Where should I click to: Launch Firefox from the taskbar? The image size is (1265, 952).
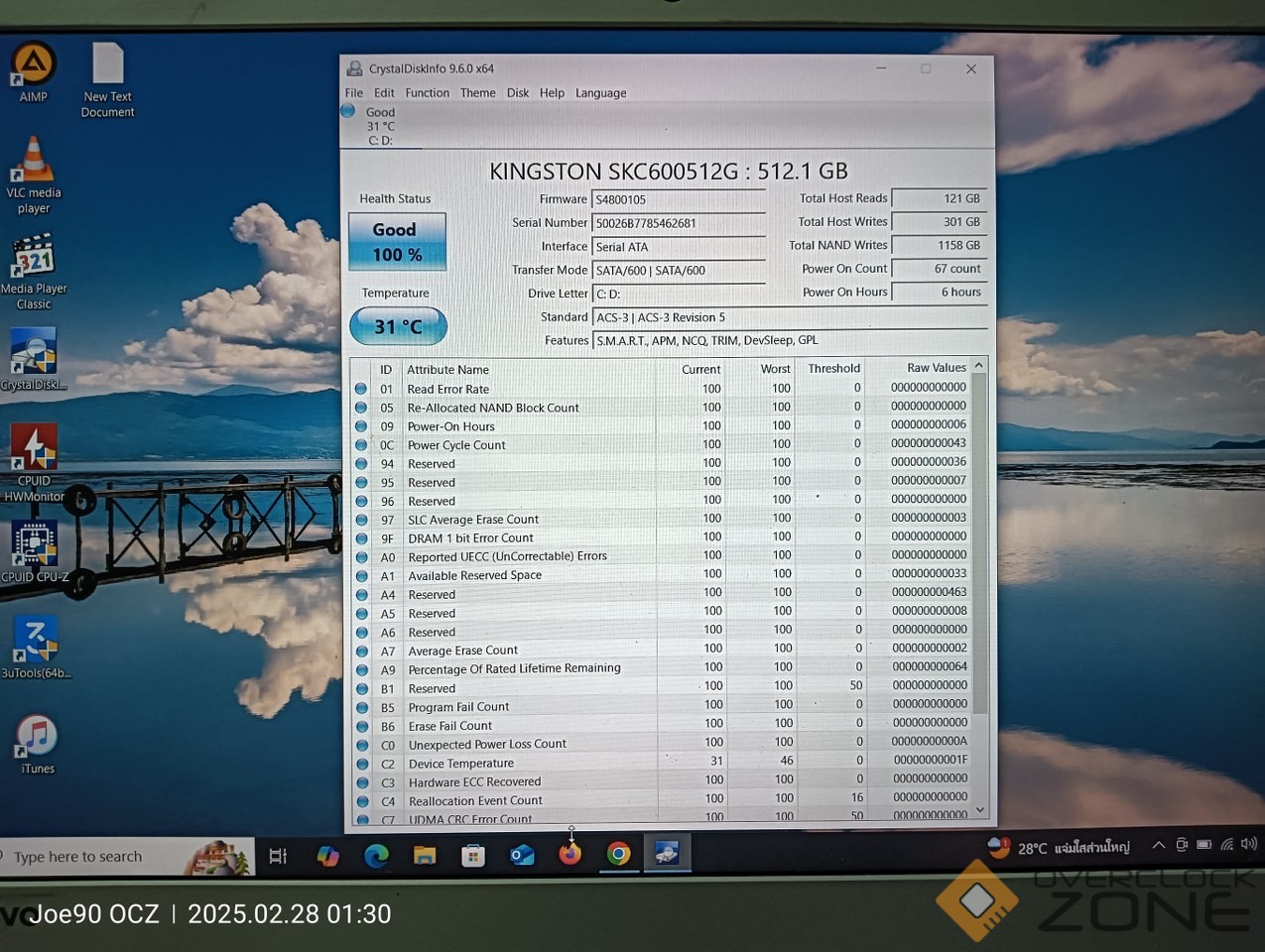pos(570,854)
